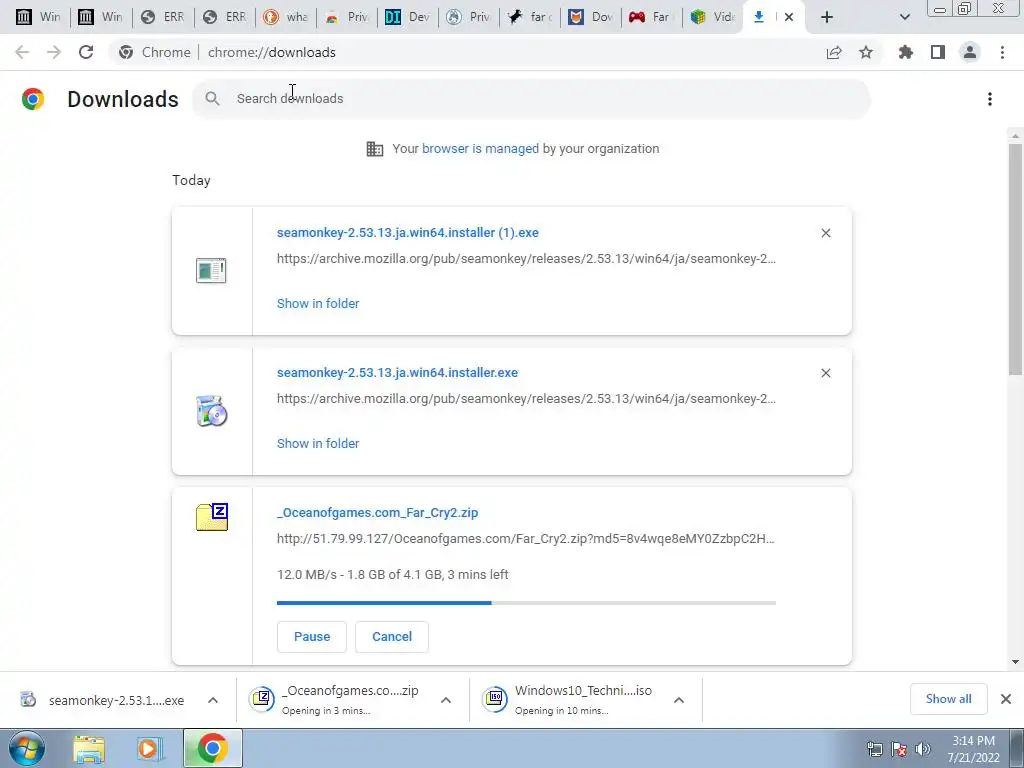Bookmark this page with star icon
The image size is (1024, 768).
click(866, 52)
